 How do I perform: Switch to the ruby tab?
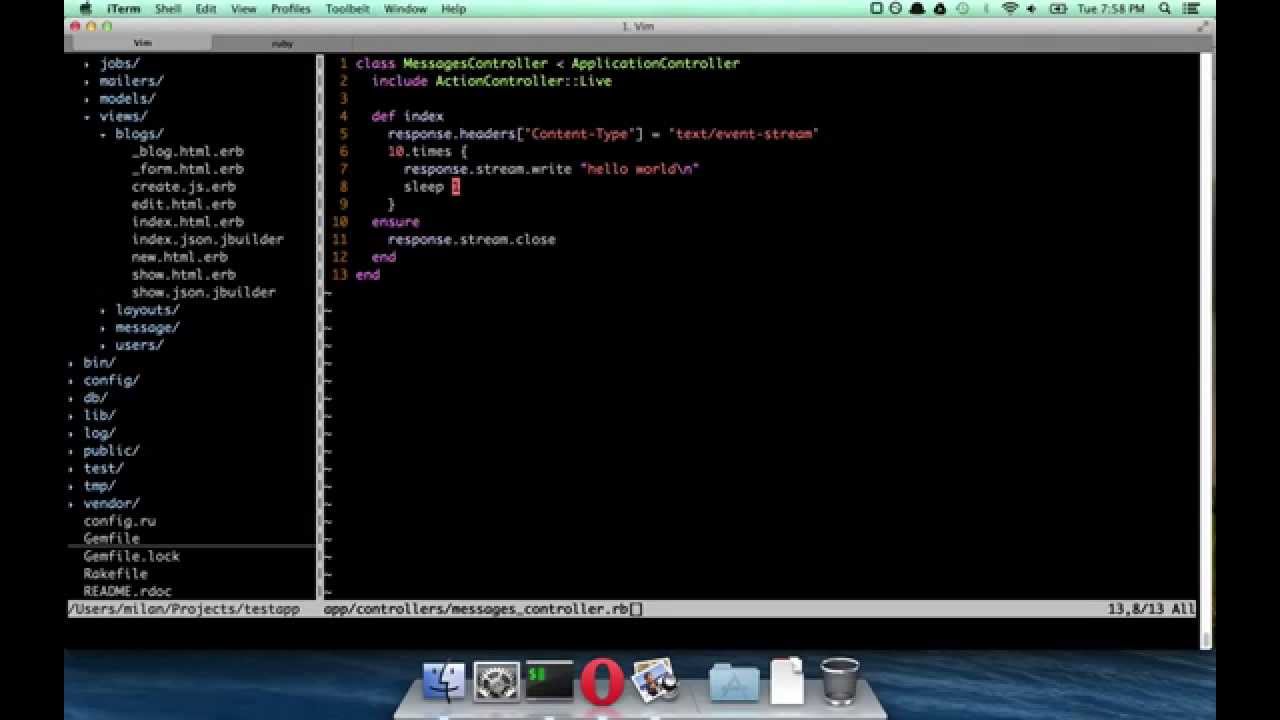pos(282,43)
